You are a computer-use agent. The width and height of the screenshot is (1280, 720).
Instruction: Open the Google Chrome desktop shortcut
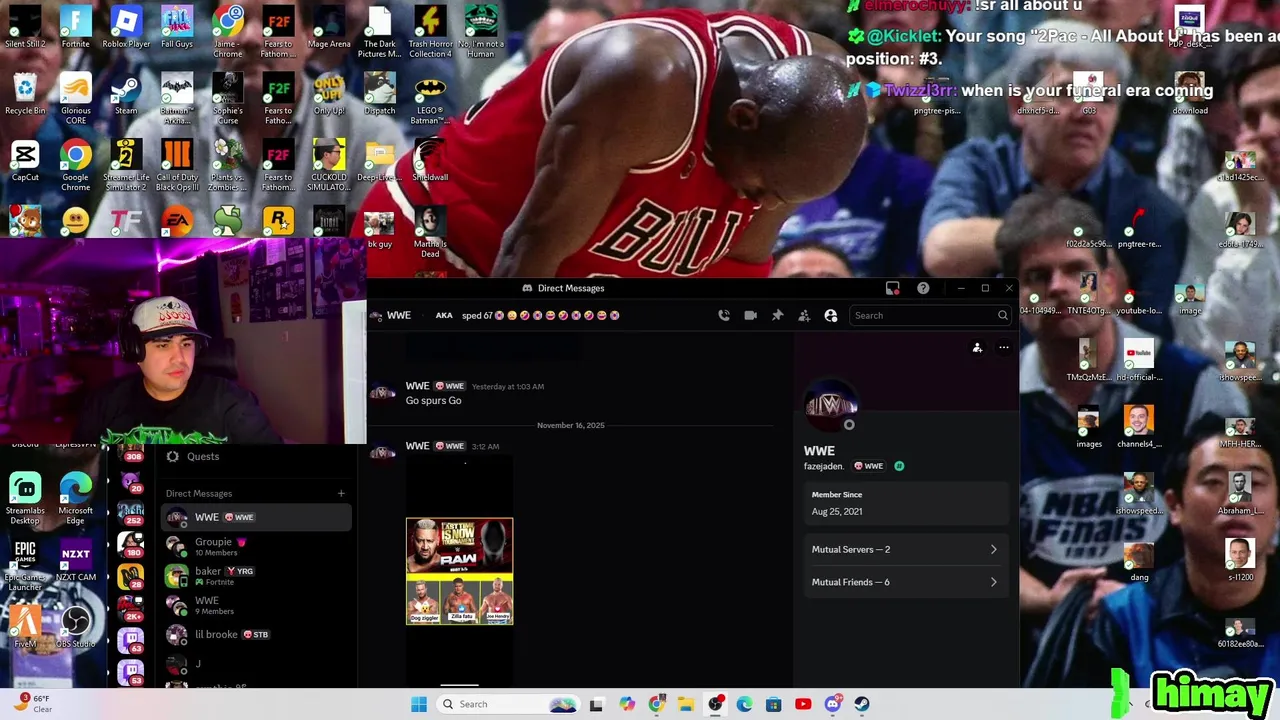click(75, 165)
